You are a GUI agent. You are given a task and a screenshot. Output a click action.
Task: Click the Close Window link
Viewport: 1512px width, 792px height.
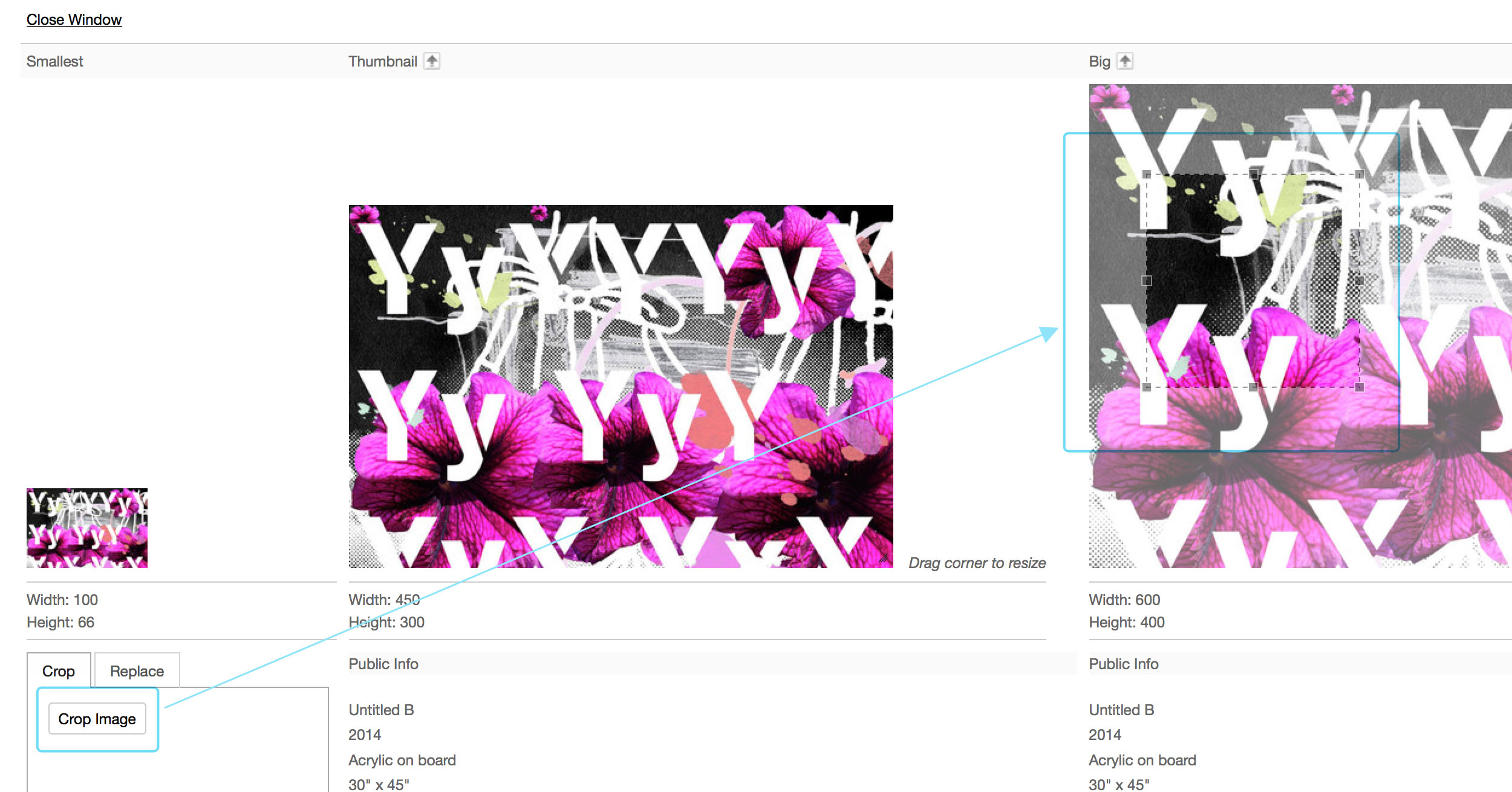(x=74, y=20)
